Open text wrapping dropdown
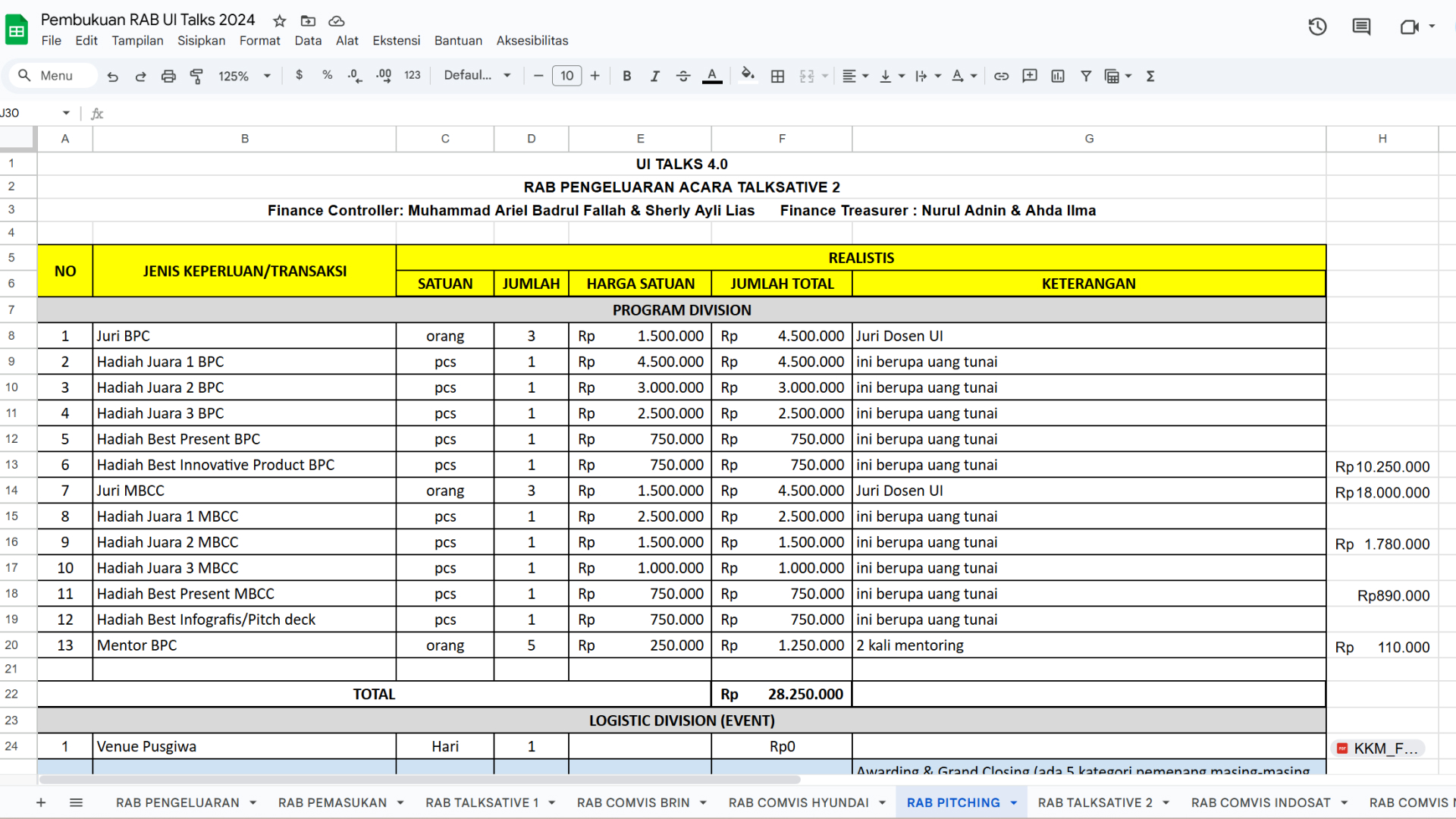The width and height of the screenshot is (1456, 819). coord(928,76)
